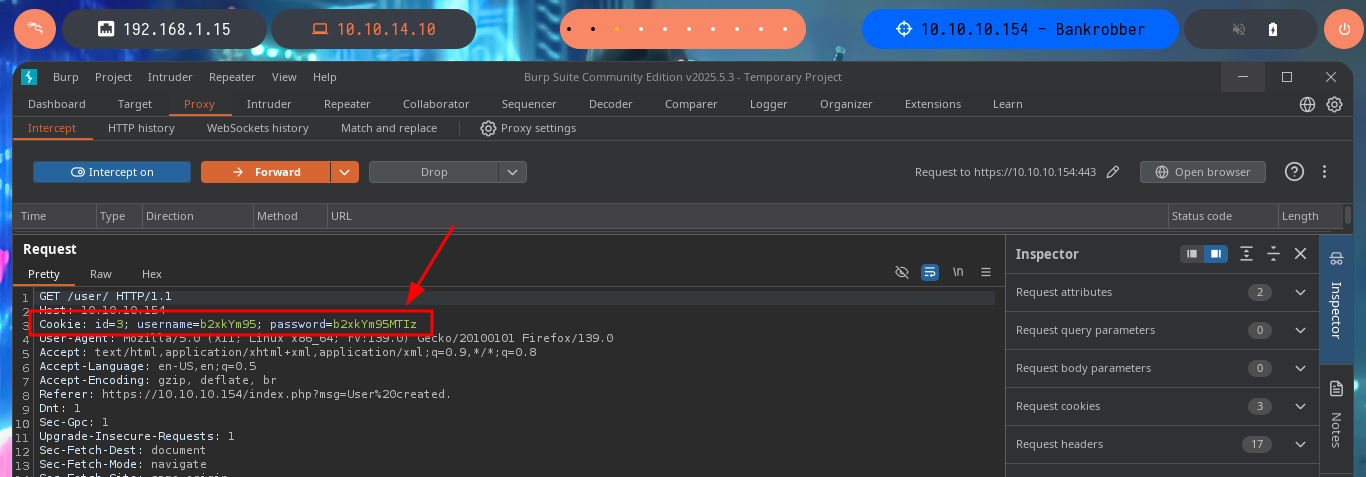Click the battery status icon
The image size is (1366, 477).
[1273, 29]
